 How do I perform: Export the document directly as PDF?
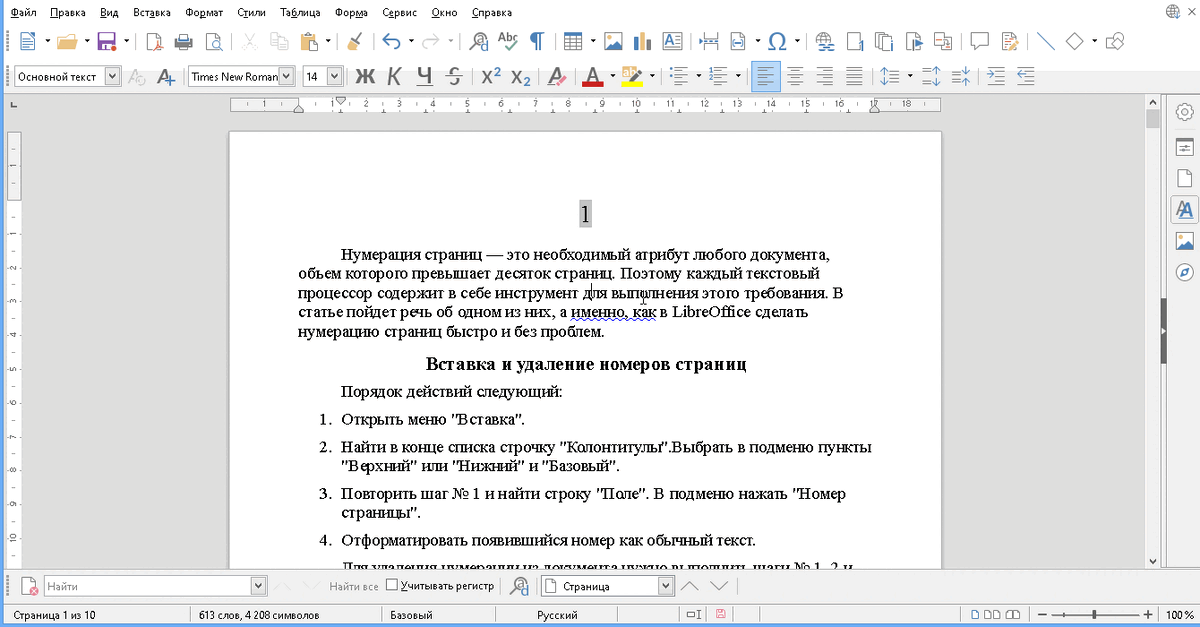coord(155,41)
